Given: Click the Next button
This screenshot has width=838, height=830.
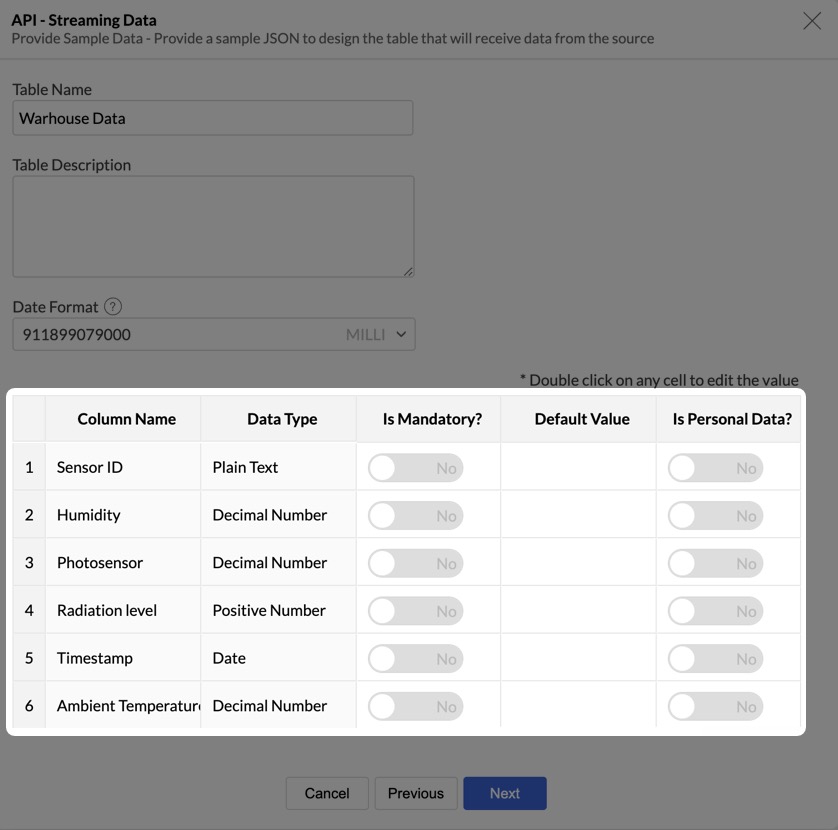Looking at the screenshot, I should click(504, 793).
